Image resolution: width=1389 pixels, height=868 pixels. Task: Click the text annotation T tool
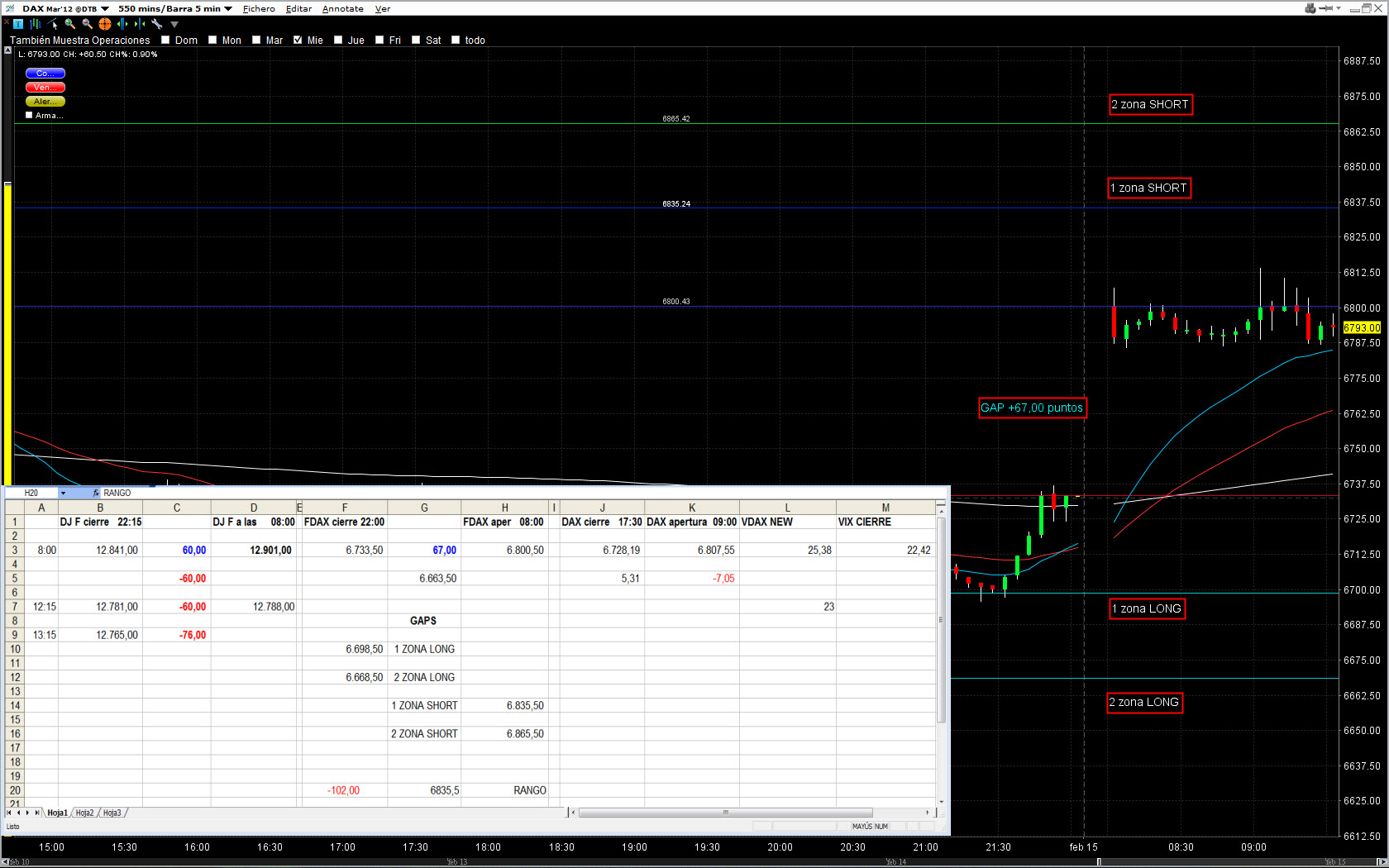pyautogui.click(x=18, y=24)
